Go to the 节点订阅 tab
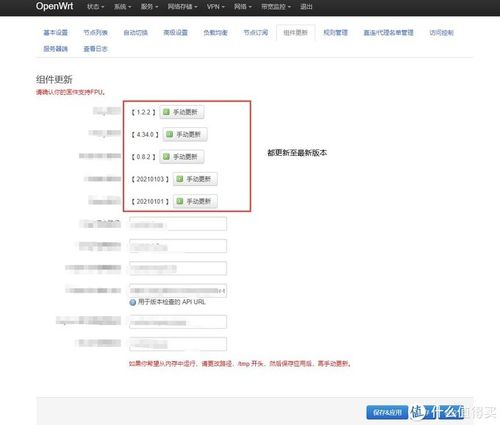The height and width of the screenshot is (425, 500). 256,33
